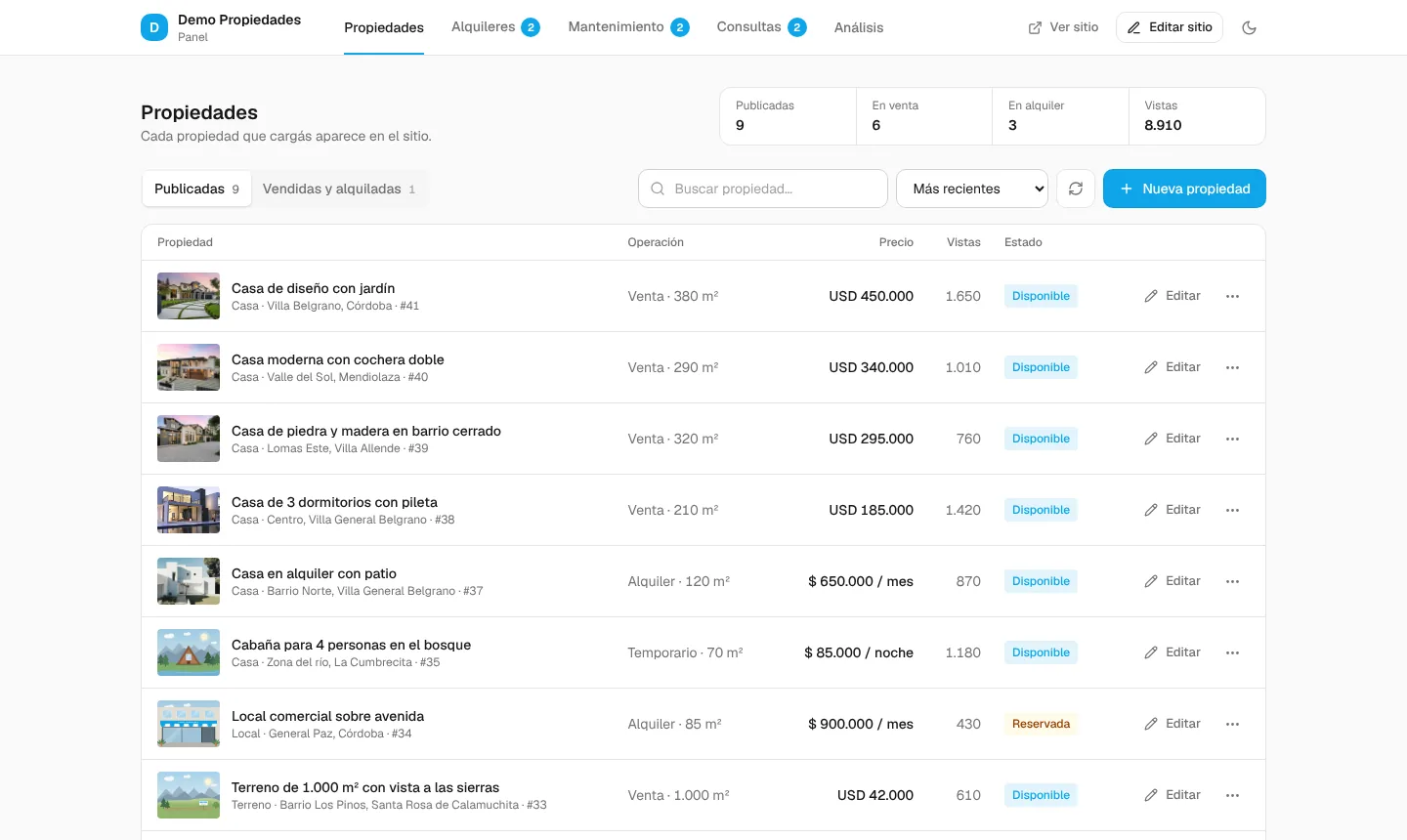Image resolution: width=1407 pixels, height=840 pixels.
Task: Open more options for Casa de diseño con jardín
Action: [1232, 296]
